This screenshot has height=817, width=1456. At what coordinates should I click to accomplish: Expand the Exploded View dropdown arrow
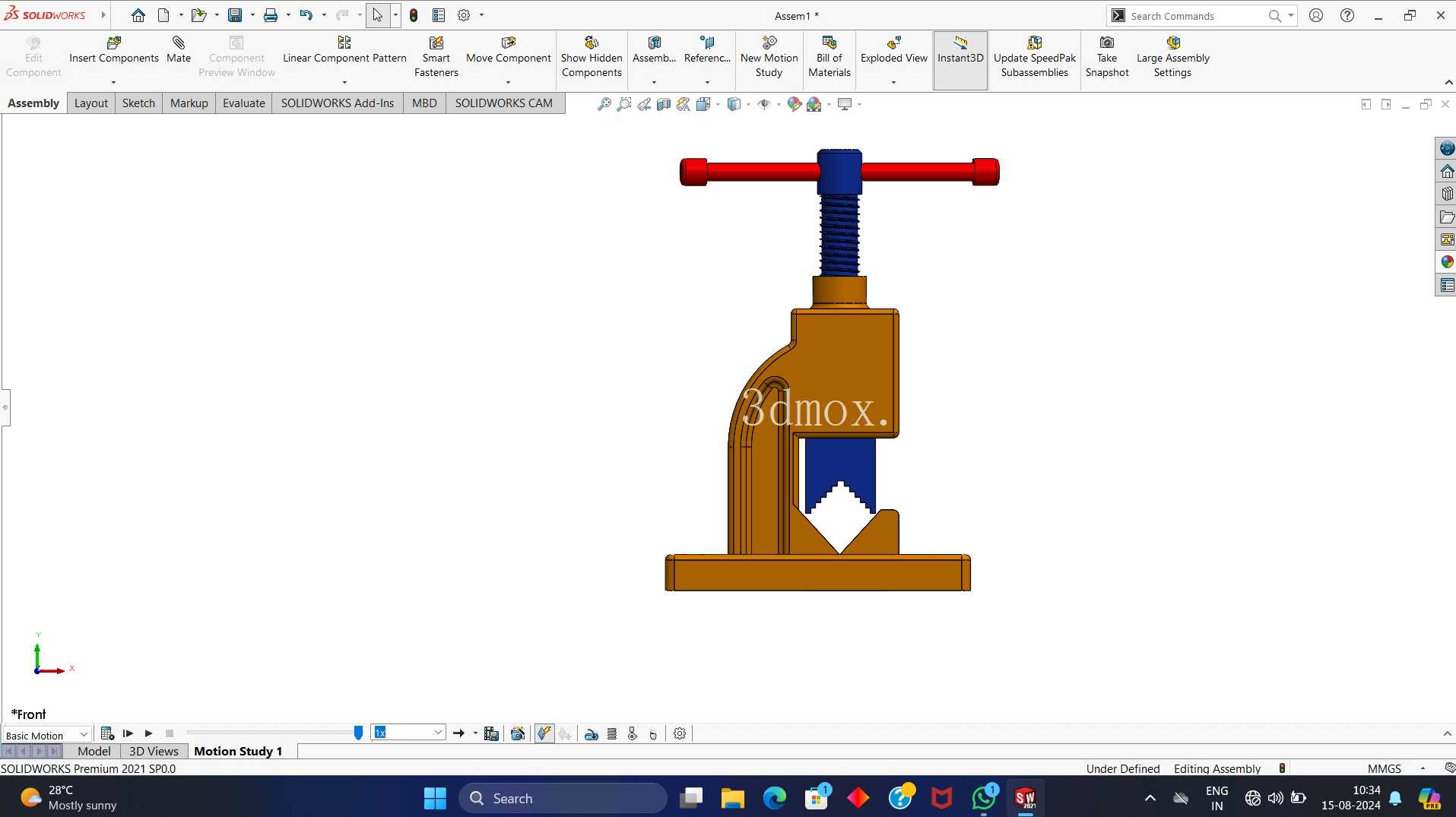(893, 82)
